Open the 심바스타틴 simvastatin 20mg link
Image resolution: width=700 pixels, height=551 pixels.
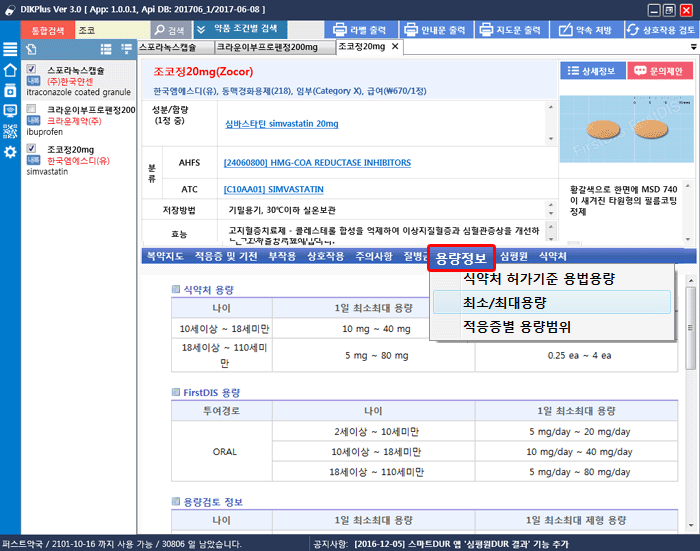(x=281, y=124)
